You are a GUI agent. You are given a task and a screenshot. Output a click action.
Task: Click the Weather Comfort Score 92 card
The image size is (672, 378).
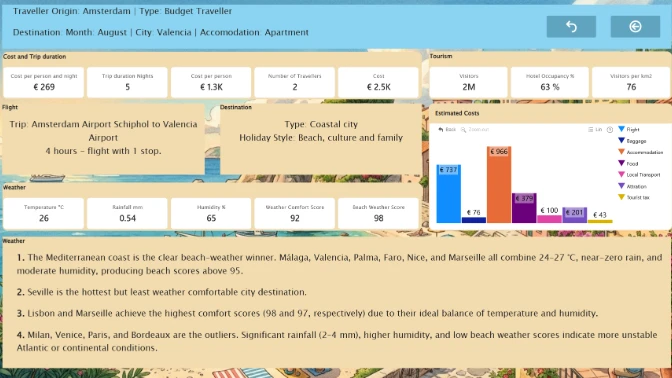pyautogui.click(x=294, y=213)
